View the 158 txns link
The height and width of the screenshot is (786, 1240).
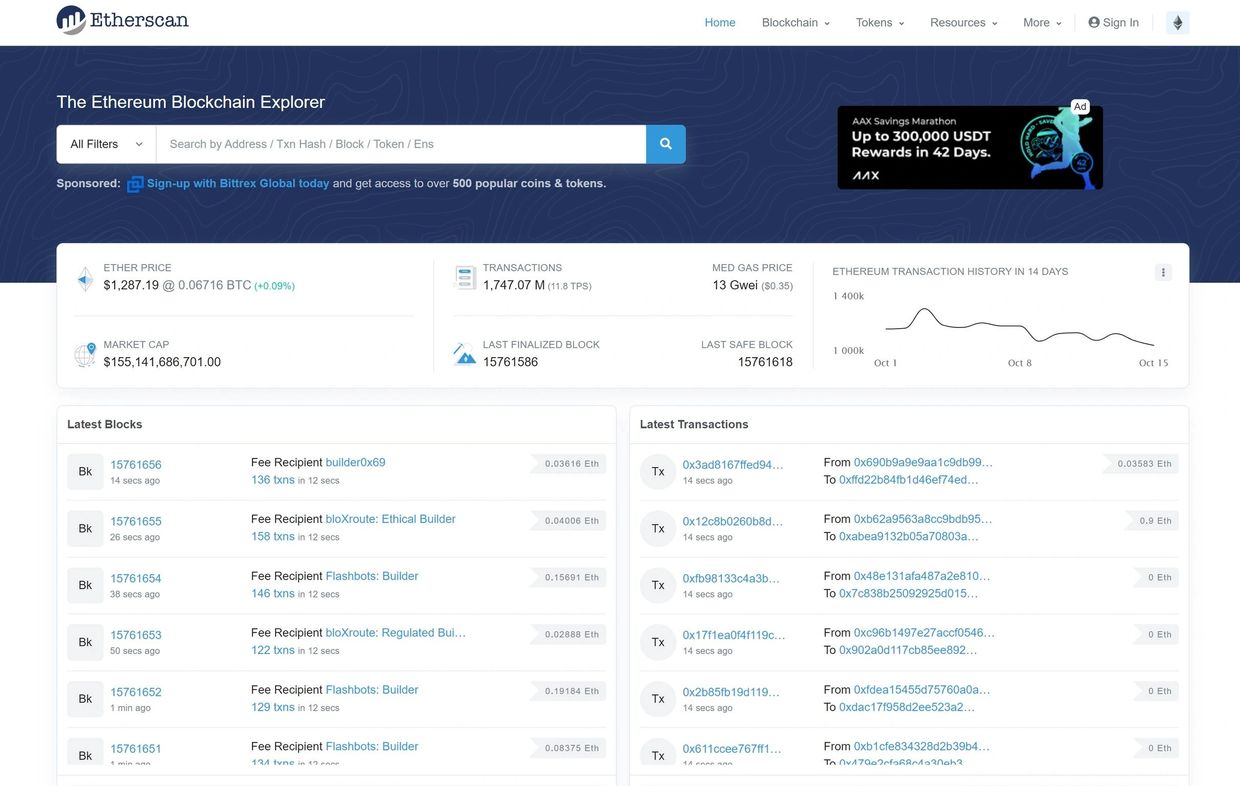pos(273,537)
